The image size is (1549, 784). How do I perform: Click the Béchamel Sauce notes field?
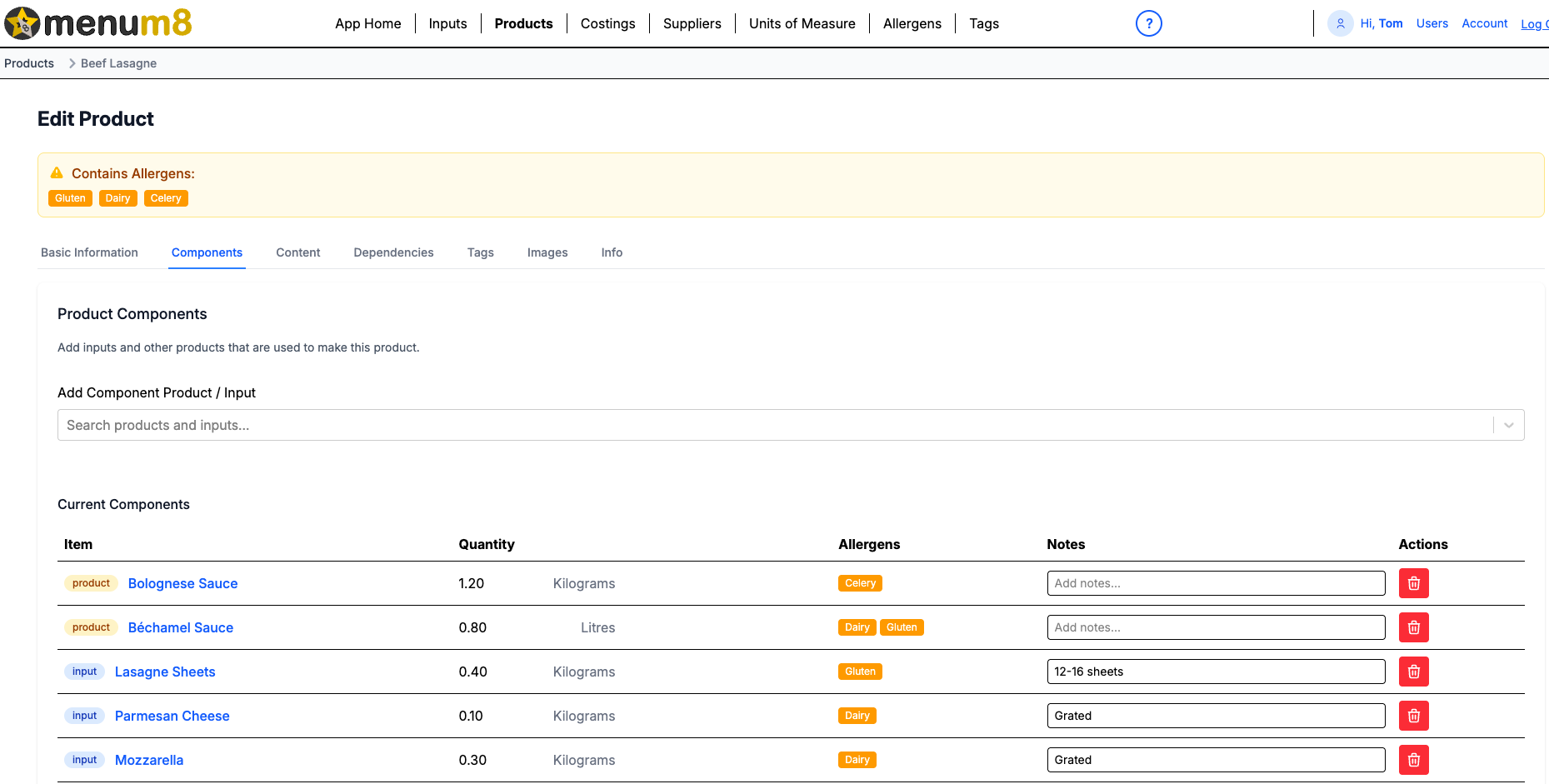[1216, 627]
